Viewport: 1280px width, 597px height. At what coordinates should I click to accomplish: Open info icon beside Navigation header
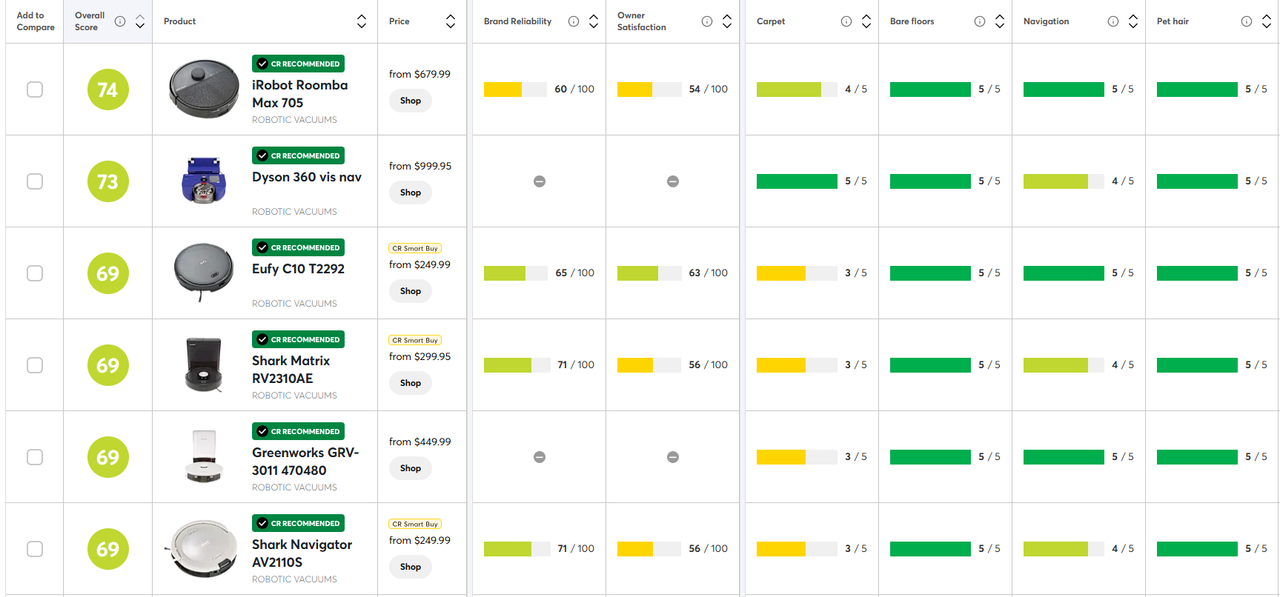click(1113, 21)
